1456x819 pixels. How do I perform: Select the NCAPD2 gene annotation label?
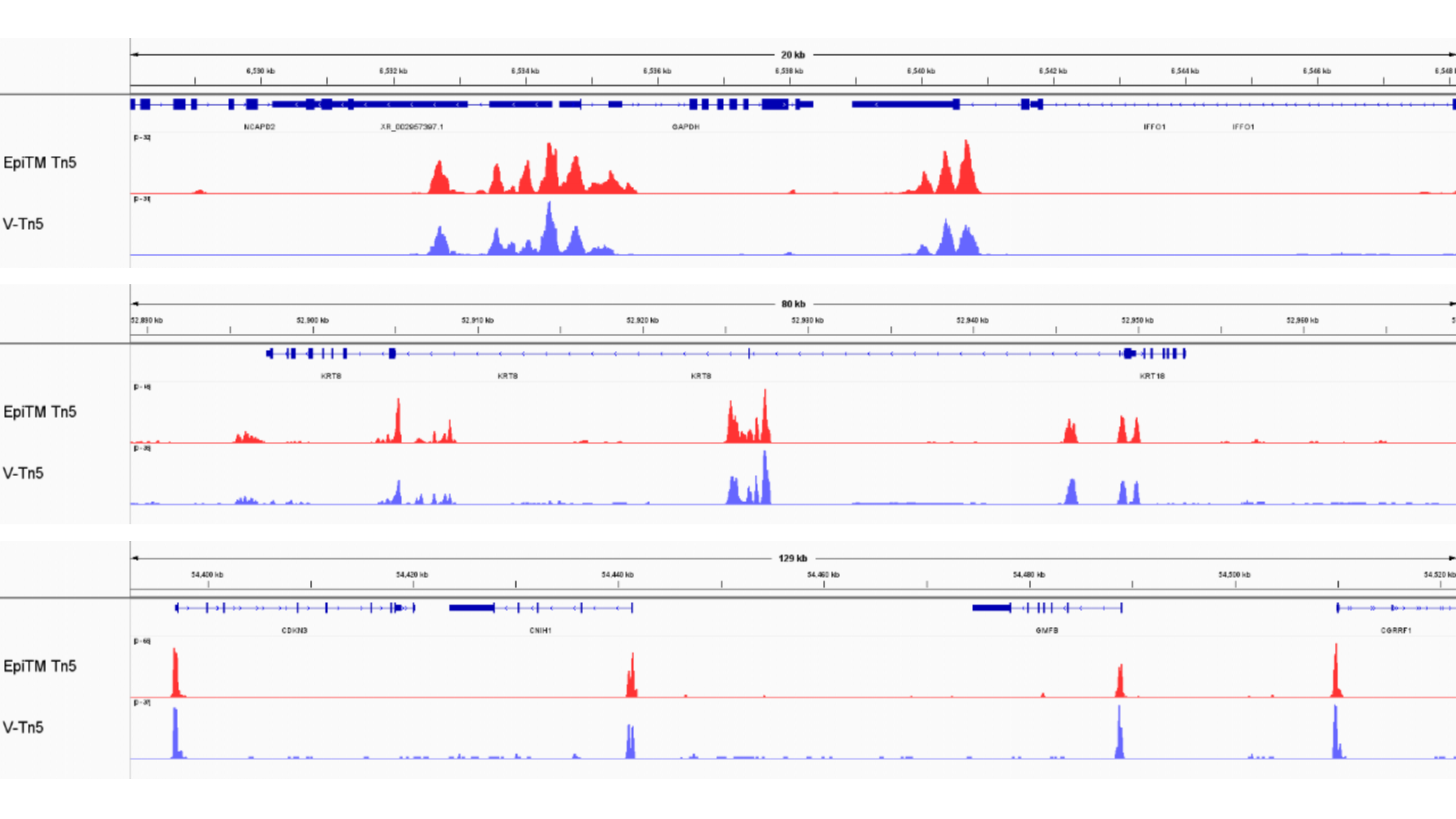[259, 127]
